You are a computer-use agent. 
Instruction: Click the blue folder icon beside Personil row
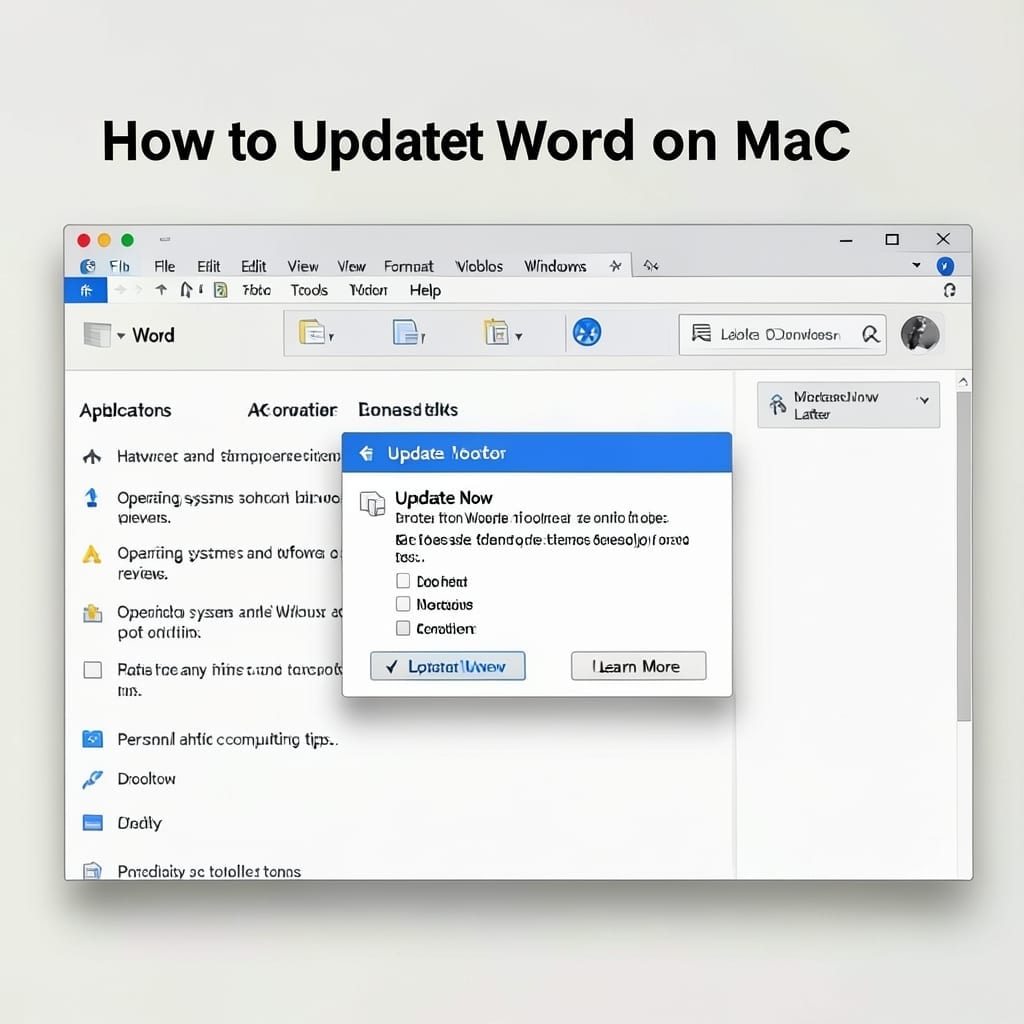[x=93, y=739]
